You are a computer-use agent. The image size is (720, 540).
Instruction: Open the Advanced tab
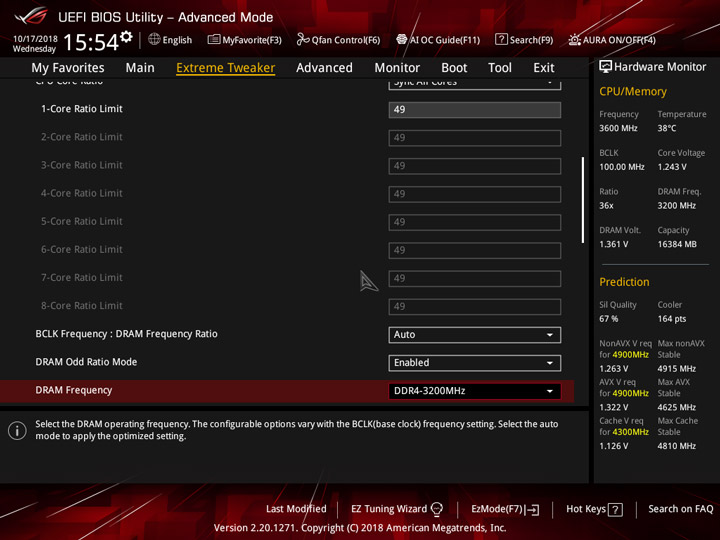[324, 68]
